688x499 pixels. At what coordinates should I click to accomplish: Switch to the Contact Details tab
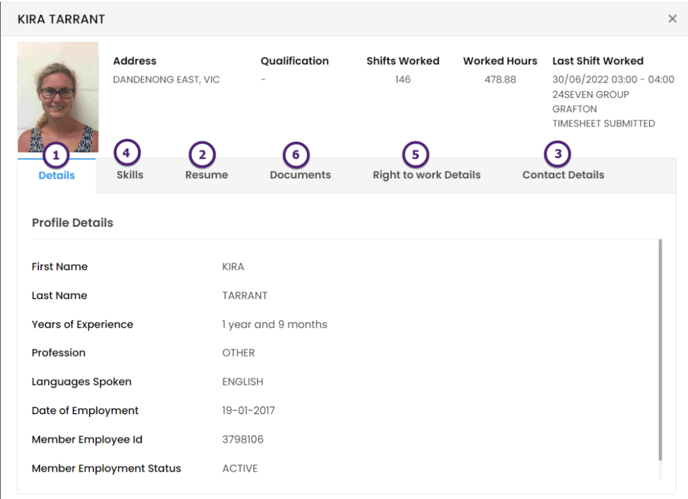[x=563, y=175]
